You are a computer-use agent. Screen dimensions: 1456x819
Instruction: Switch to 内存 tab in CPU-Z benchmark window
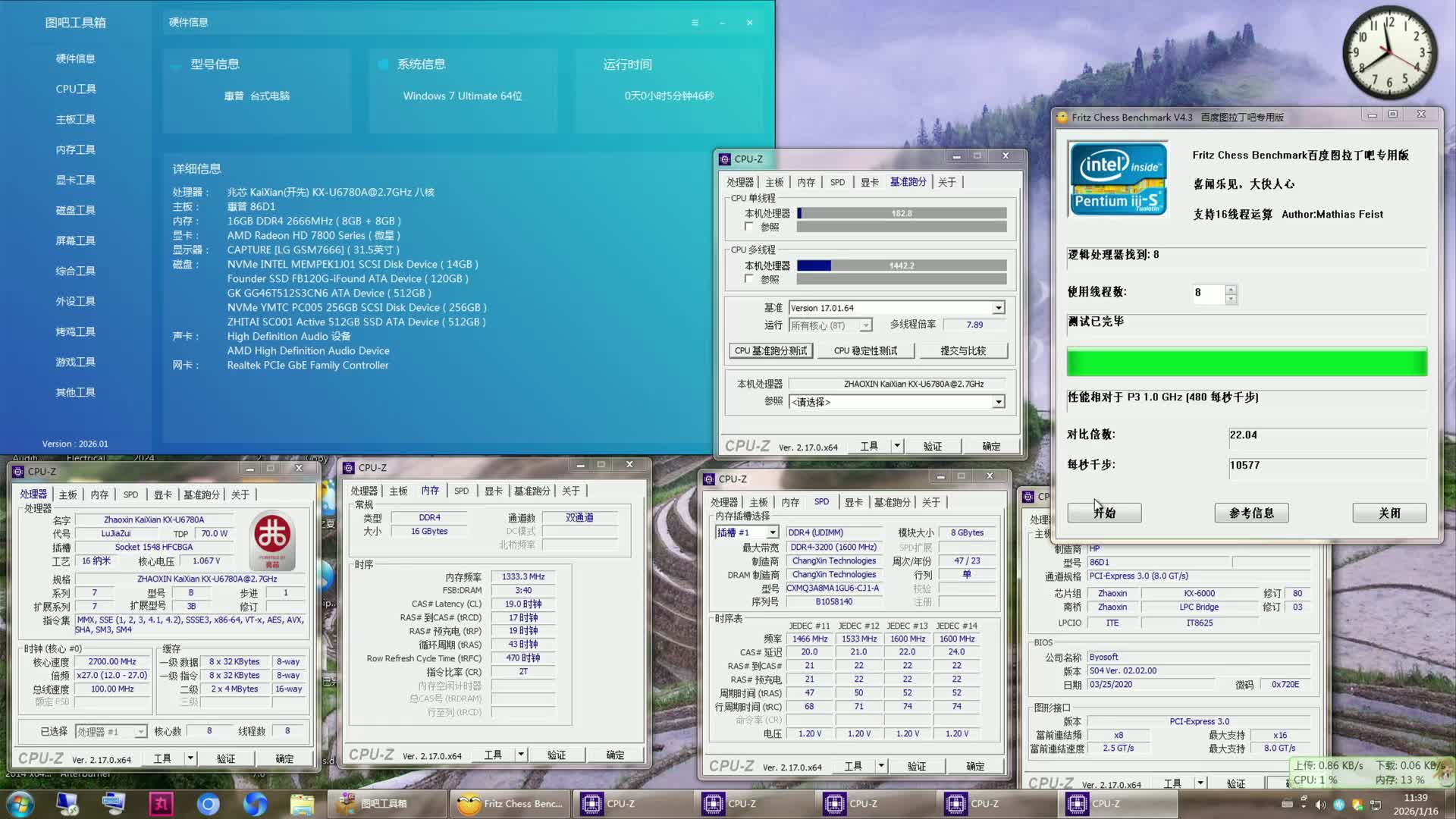[x=806, y=182]
